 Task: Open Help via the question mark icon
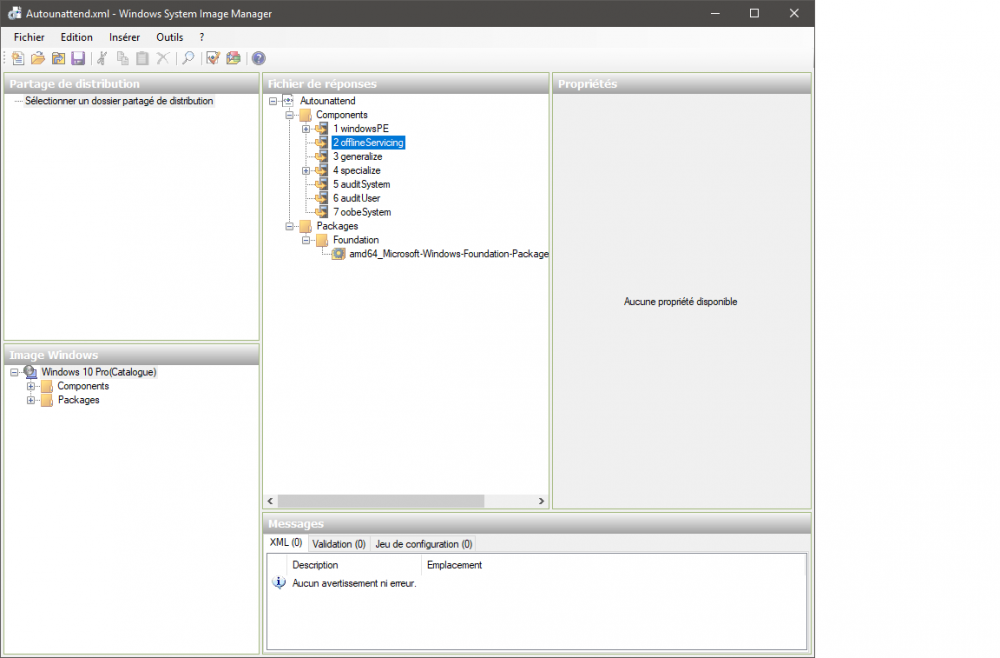[x=258, y=58]
